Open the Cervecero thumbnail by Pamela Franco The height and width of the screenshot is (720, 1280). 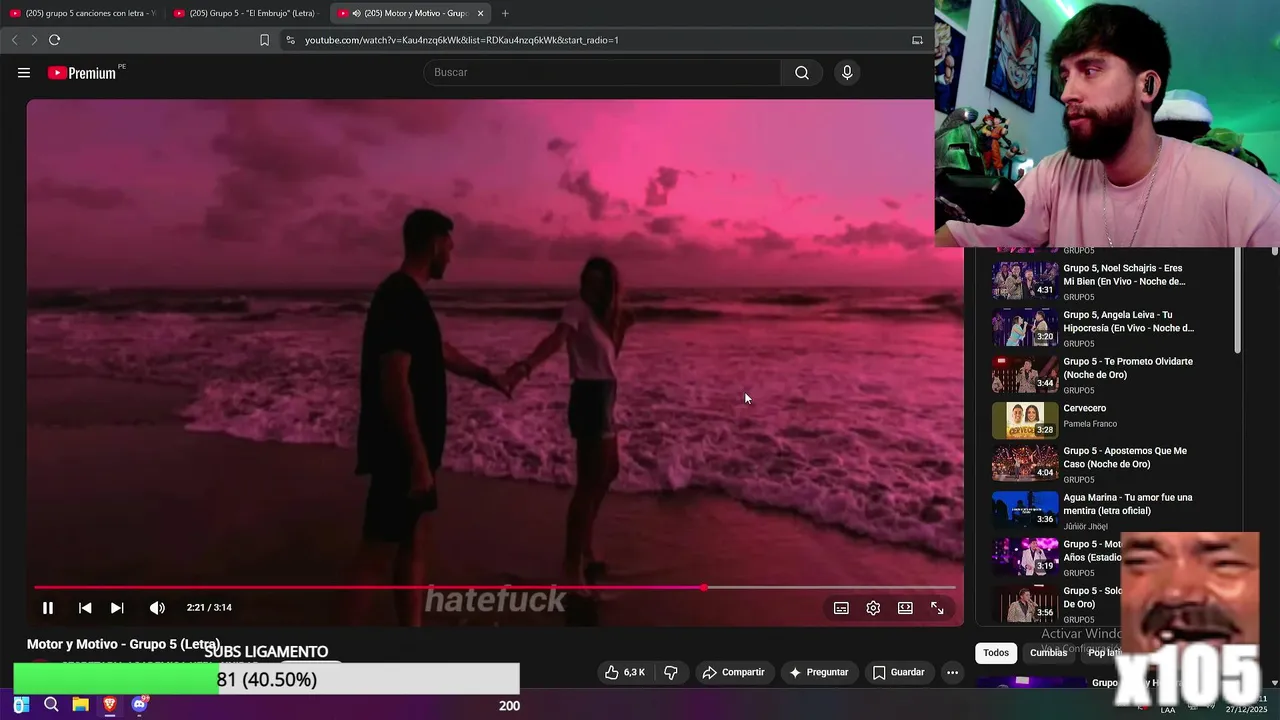click(1025, 420)
